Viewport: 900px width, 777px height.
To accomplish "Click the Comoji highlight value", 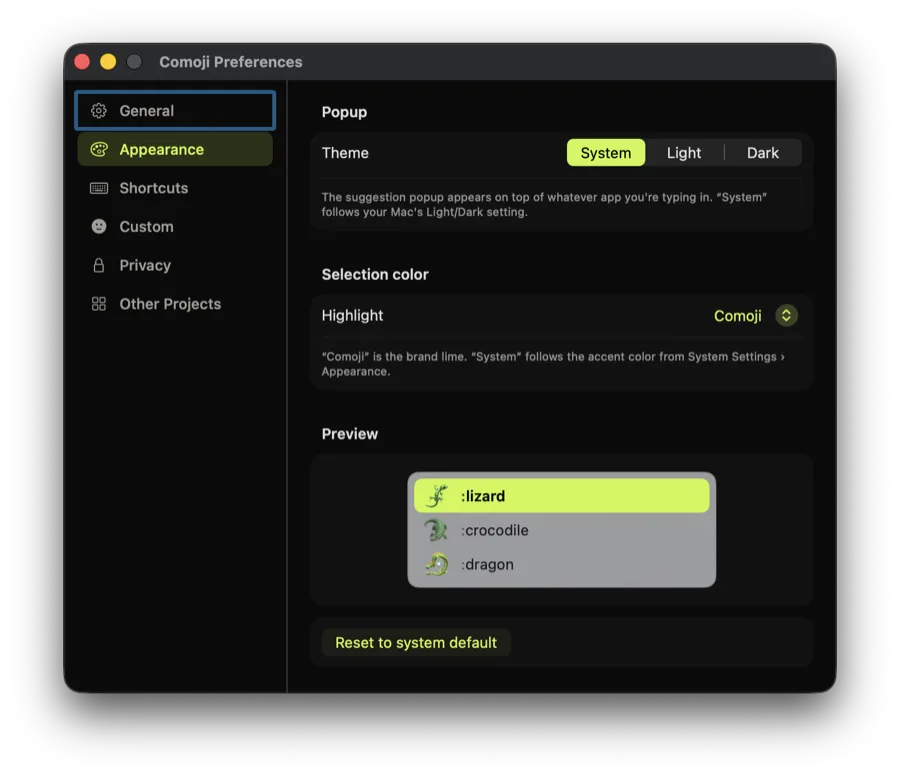I will pyautogui.click(x=738, y=316).
